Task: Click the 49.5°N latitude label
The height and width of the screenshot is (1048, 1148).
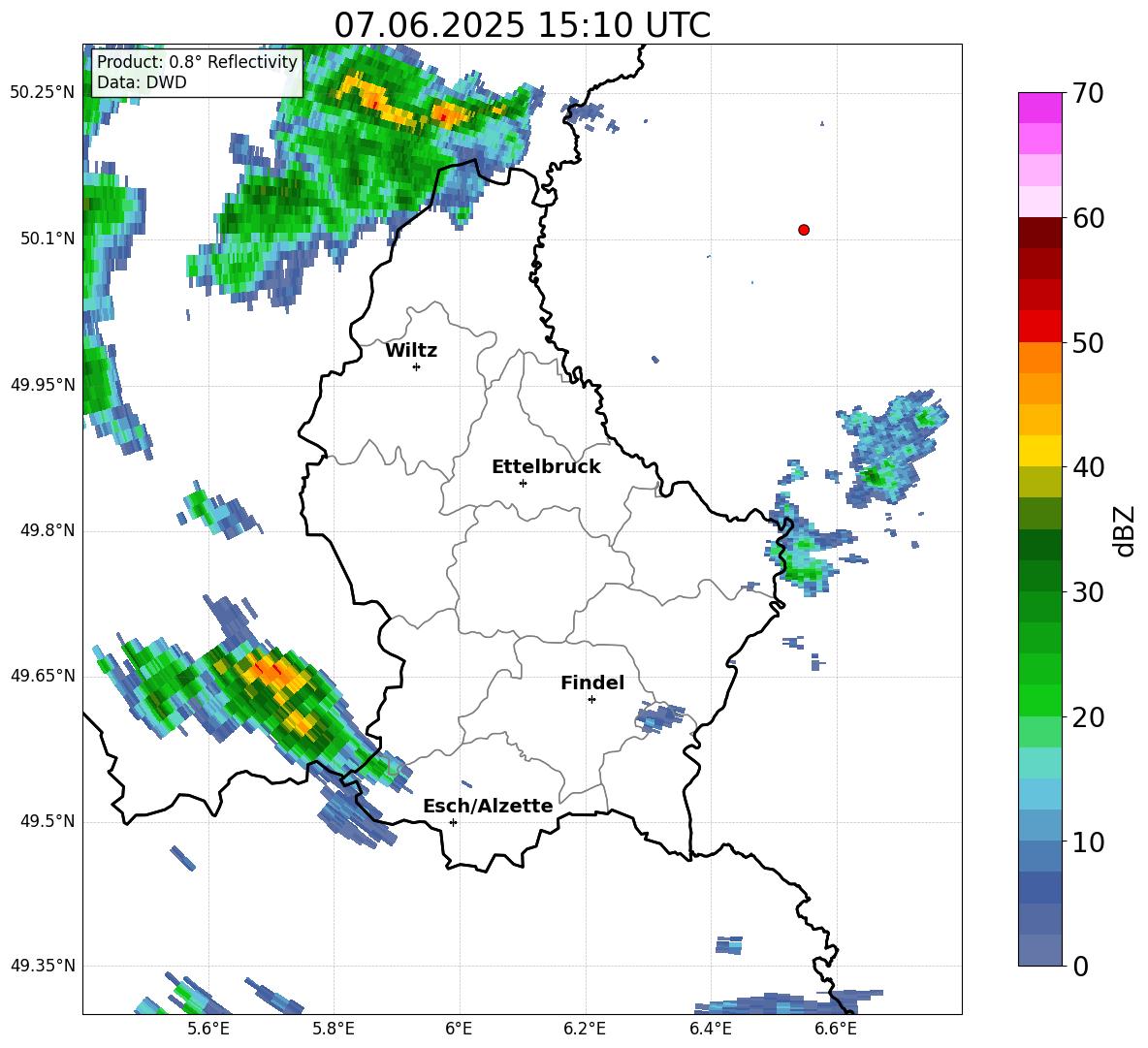Action: click(48, 821)
